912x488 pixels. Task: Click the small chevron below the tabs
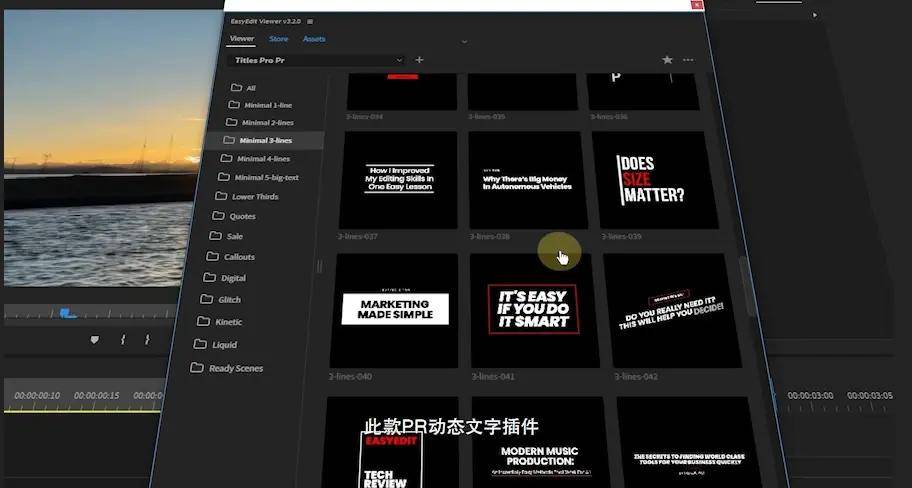[464, 42]
